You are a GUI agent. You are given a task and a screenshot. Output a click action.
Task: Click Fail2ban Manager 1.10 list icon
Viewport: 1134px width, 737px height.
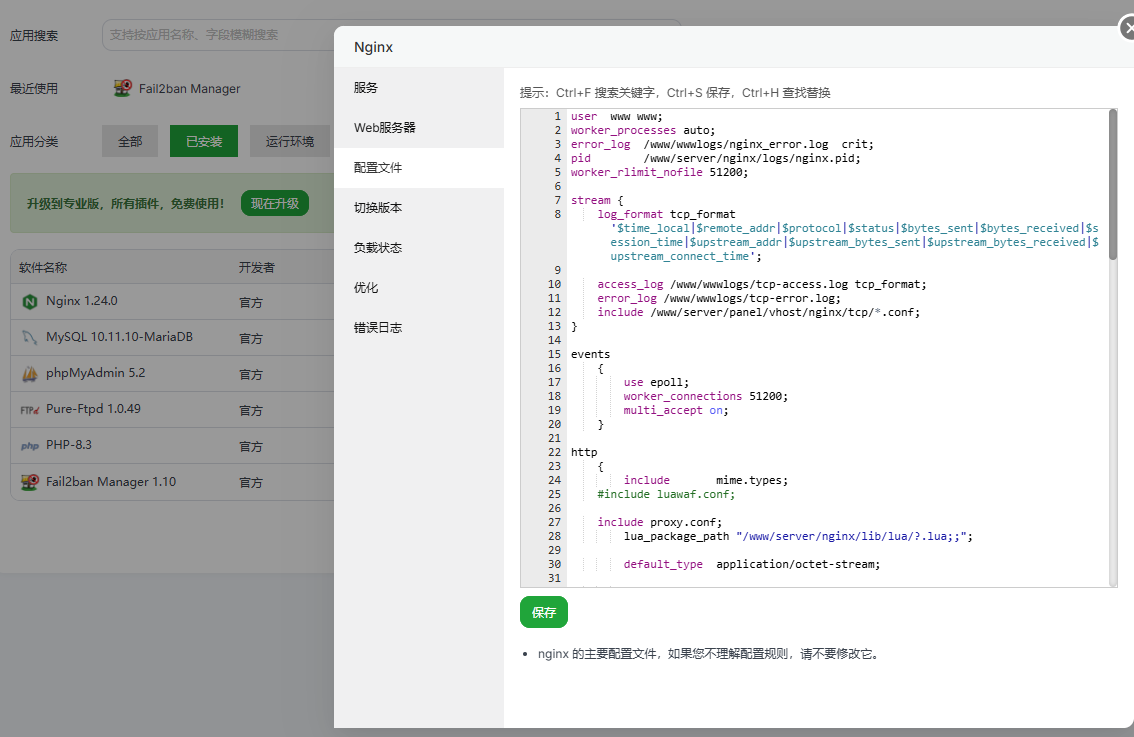coord(29,482)
